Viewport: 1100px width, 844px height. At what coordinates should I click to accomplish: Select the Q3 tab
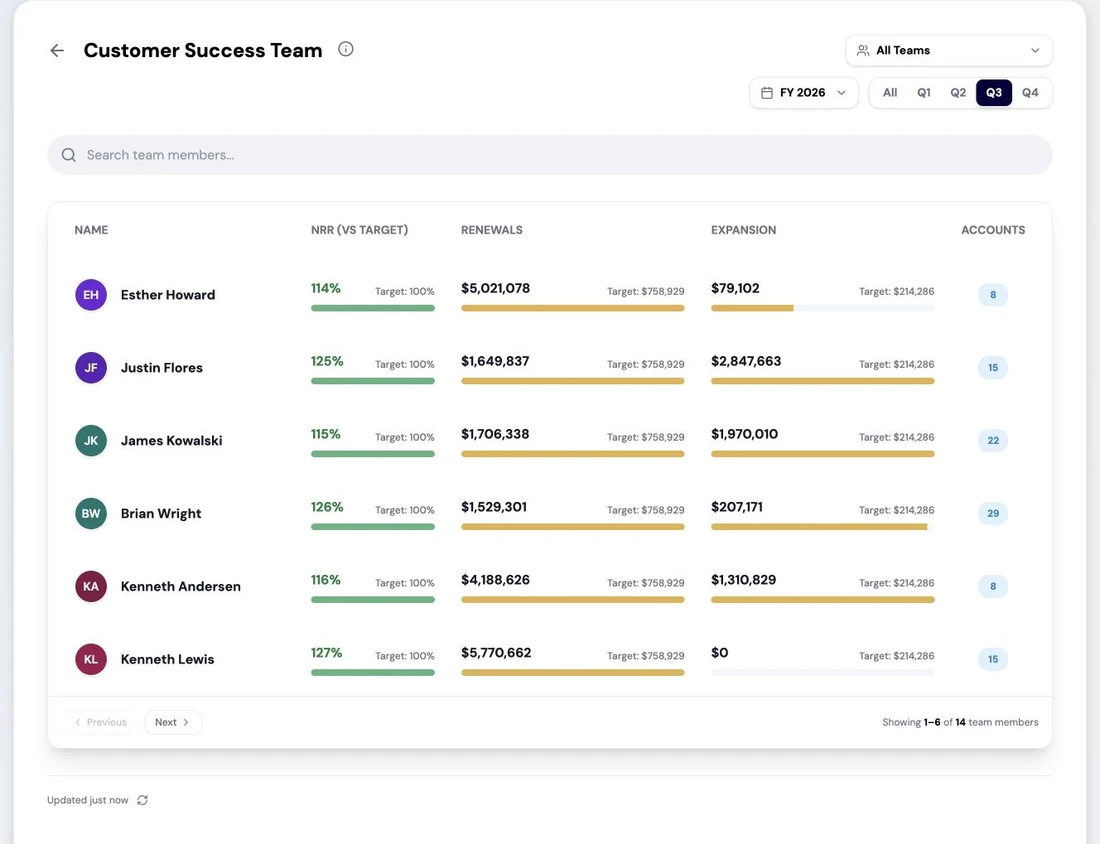994,93
